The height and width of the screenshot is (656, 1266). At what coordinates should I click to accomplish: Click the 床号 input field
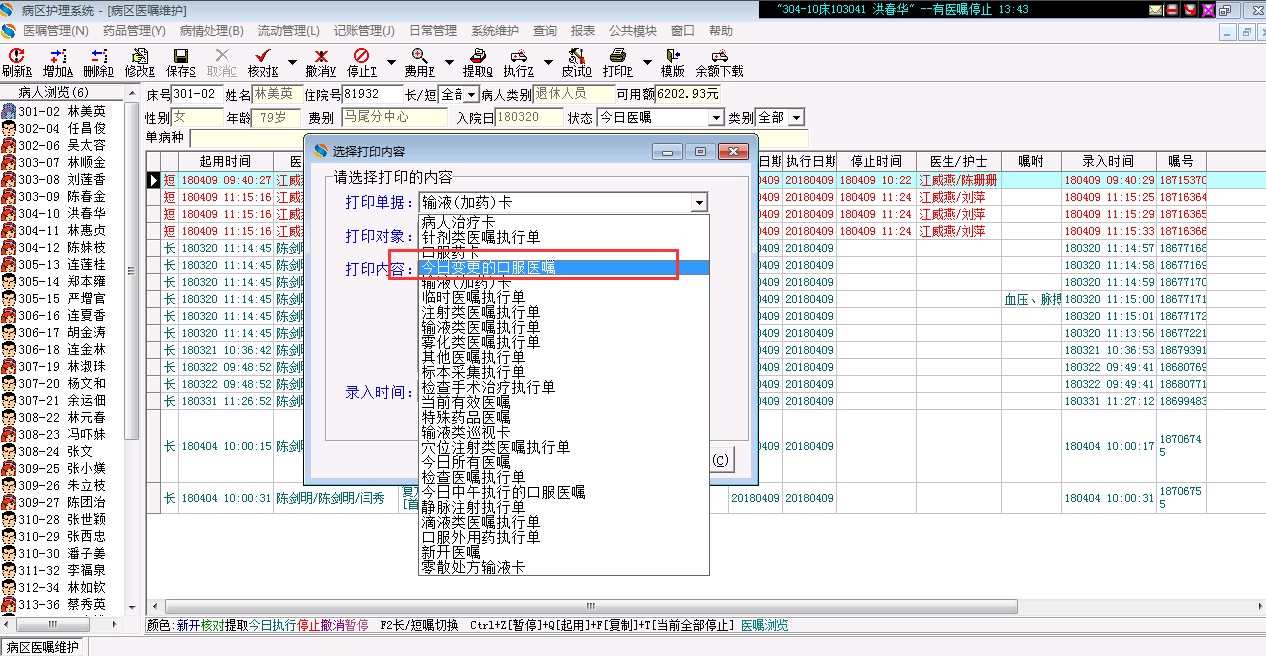coord(195,94)
